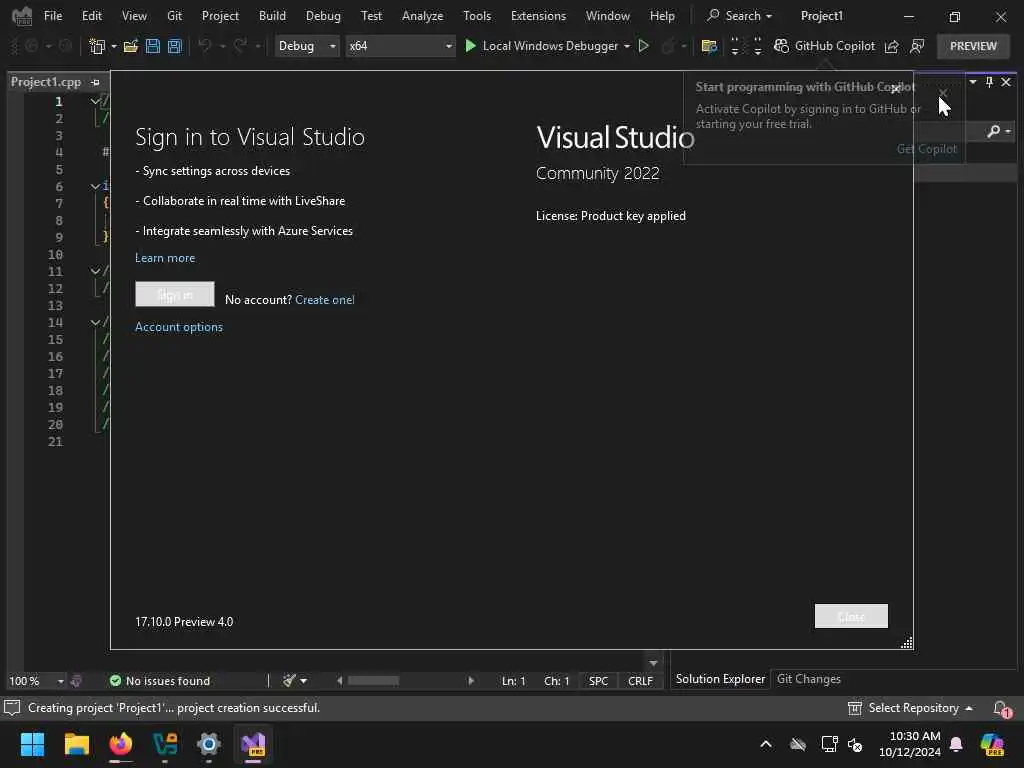Click the CRLF line ending indicator
This screenshot has height=768, width=1024.
coord(640,681)
